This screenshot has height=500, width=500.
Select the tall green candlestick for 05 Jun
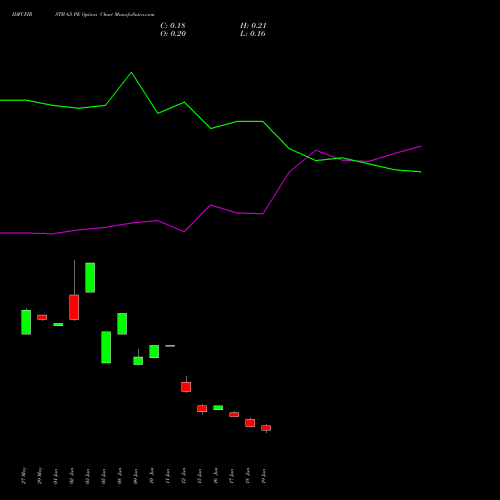point(106,347)
